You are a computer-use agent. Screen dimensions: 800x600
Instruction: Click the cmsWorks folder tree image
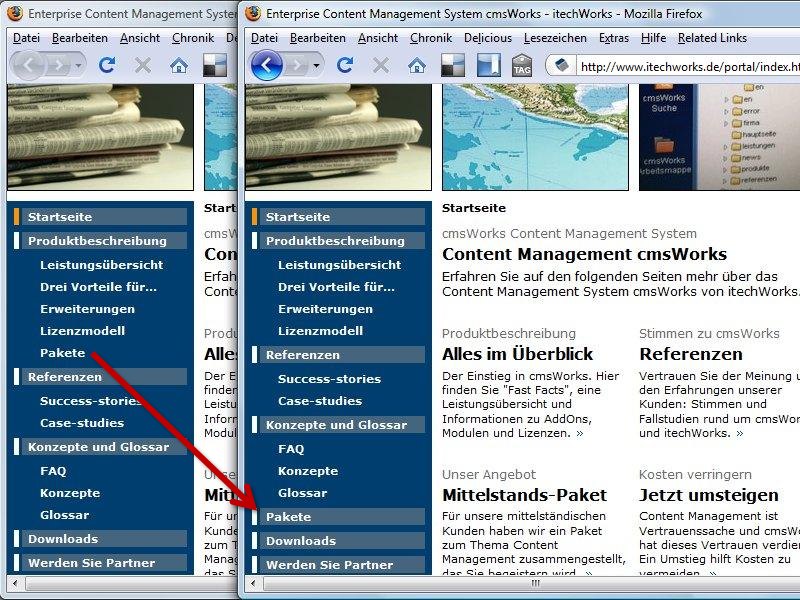[719, 137]
